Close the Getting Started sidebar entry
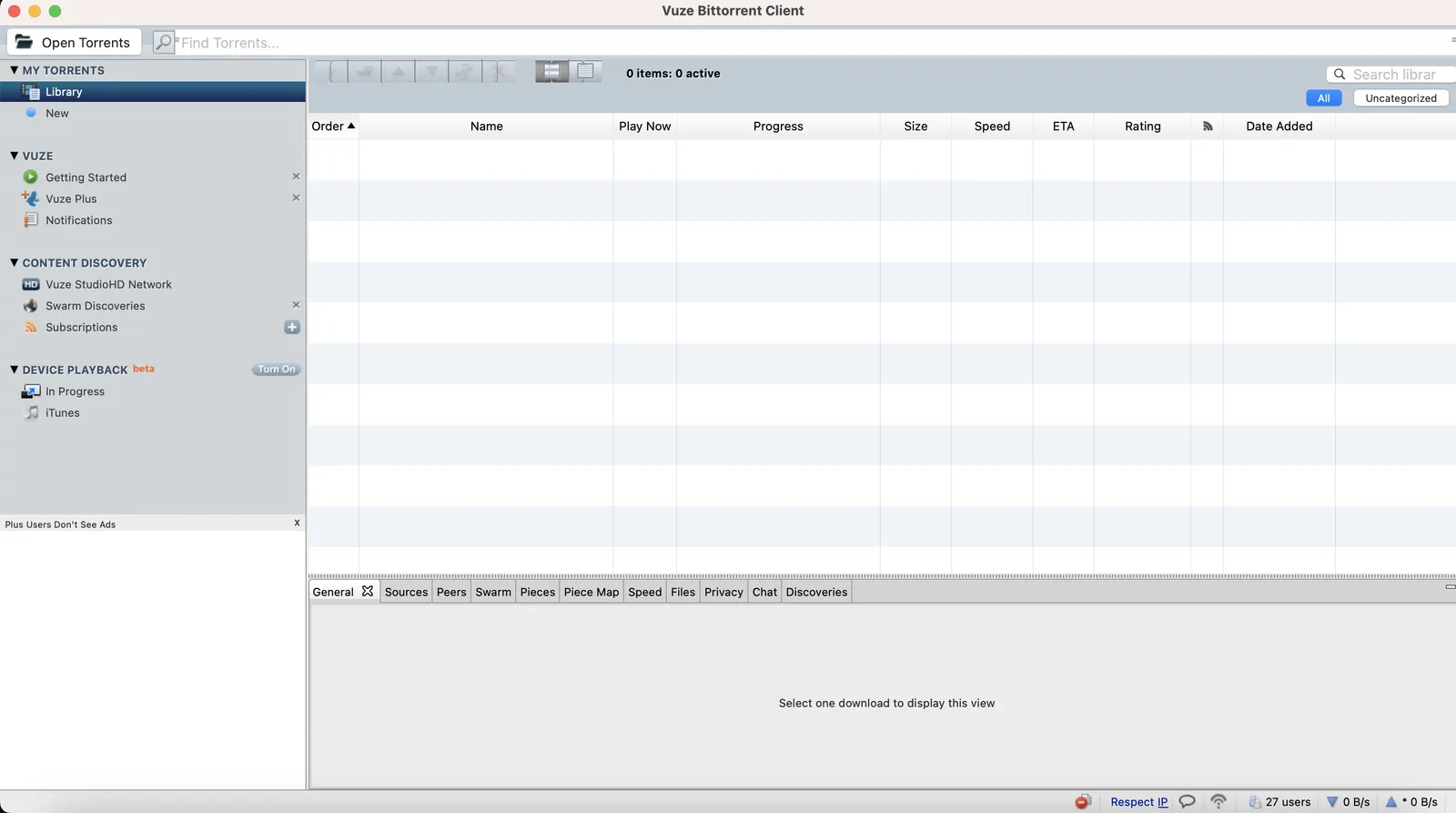Screen dimensions: 1456x813 point(296,177)
